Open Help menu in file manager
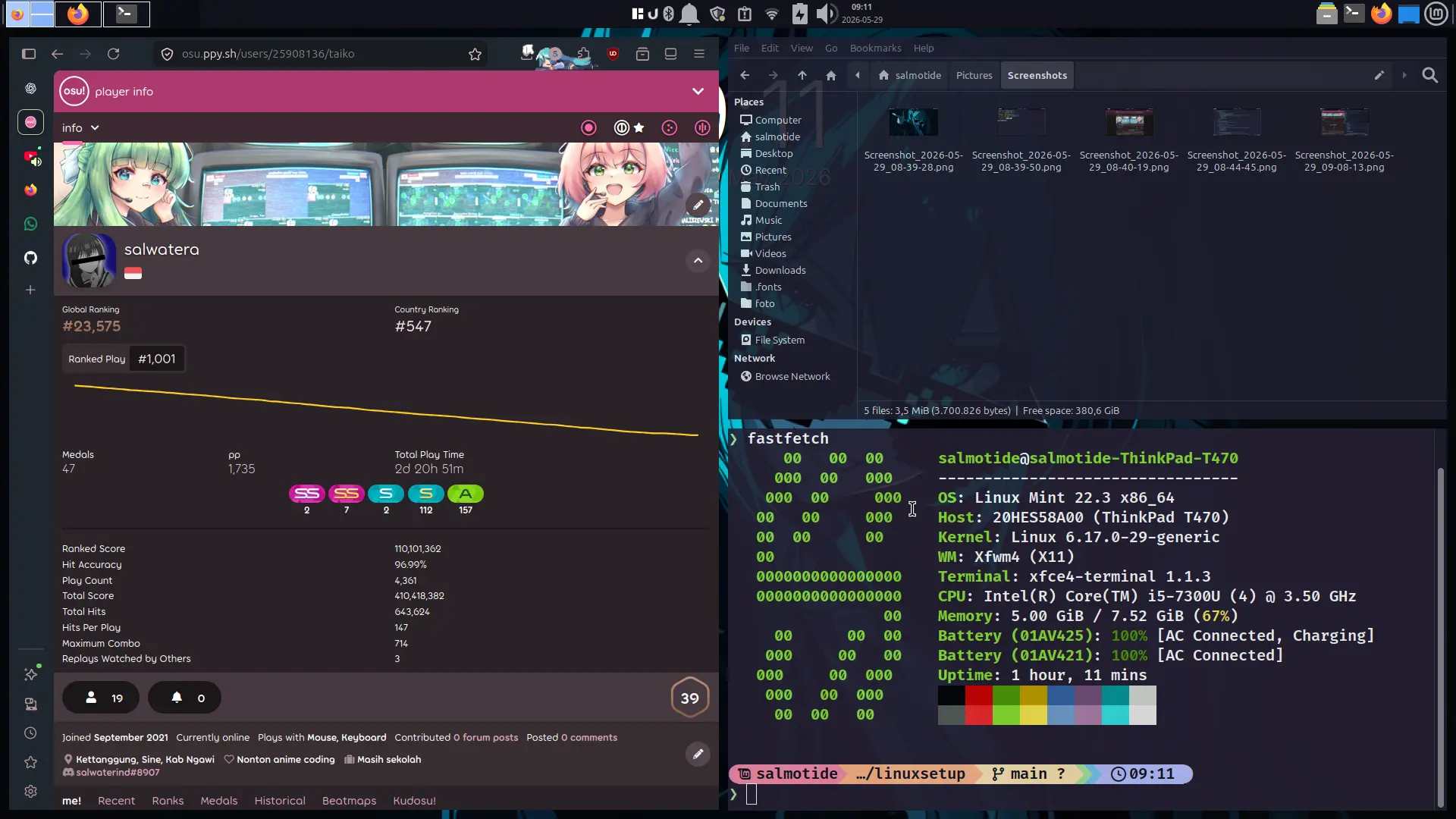 coord(923,48)
